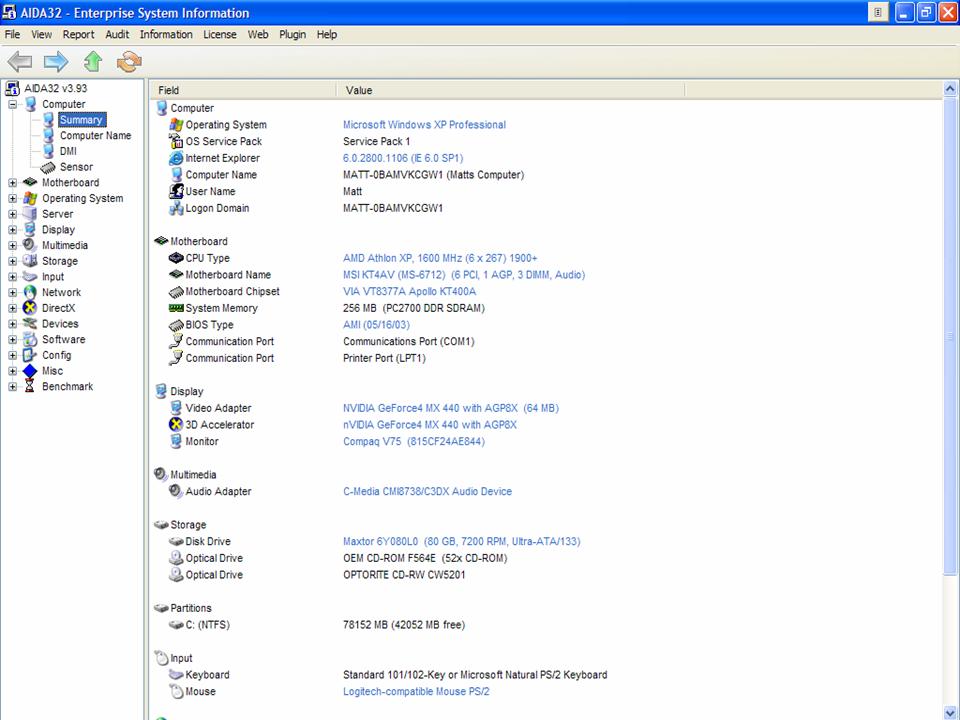Image resolution: width=960 pixels, height=720 pixels.
Task: Refresh the report with the orange arrows icon
Action: click(x=129, y=61)
